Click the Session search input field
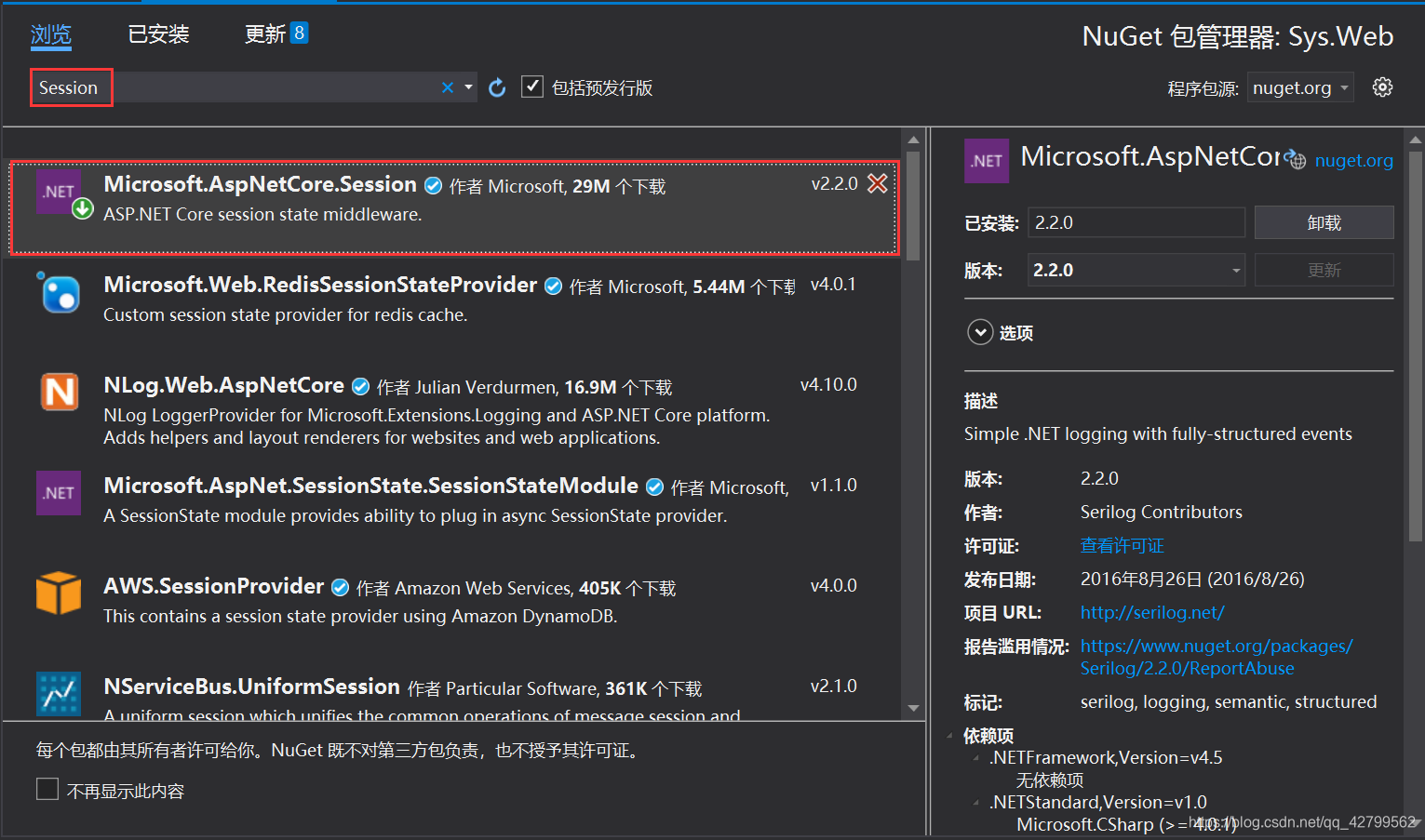The image size is (1425, 840). coord(253,87)
